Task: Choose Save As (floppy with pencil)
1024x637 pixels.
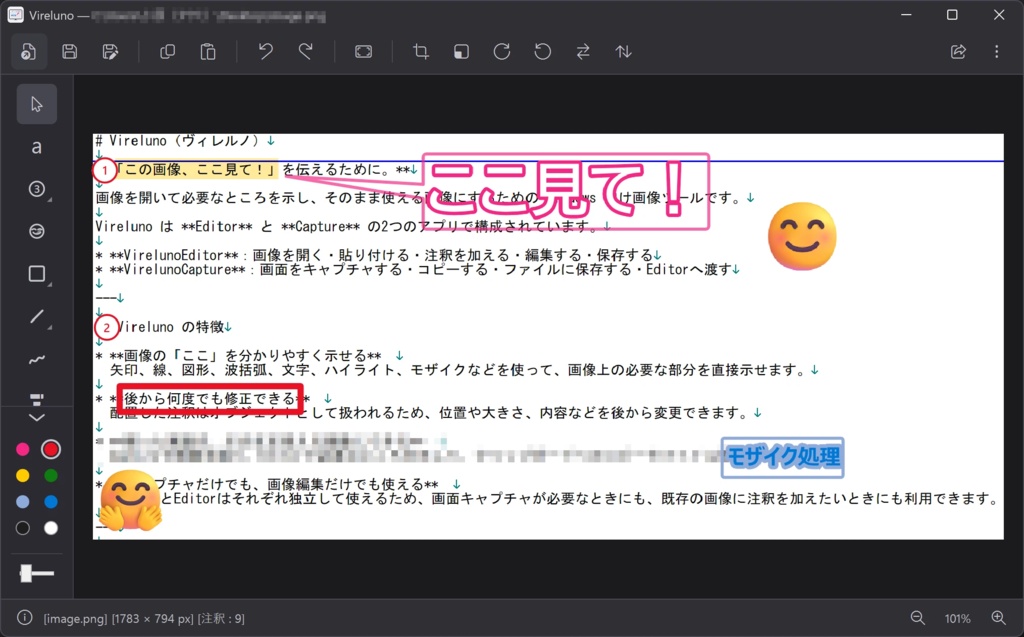Action: (110, 52)
